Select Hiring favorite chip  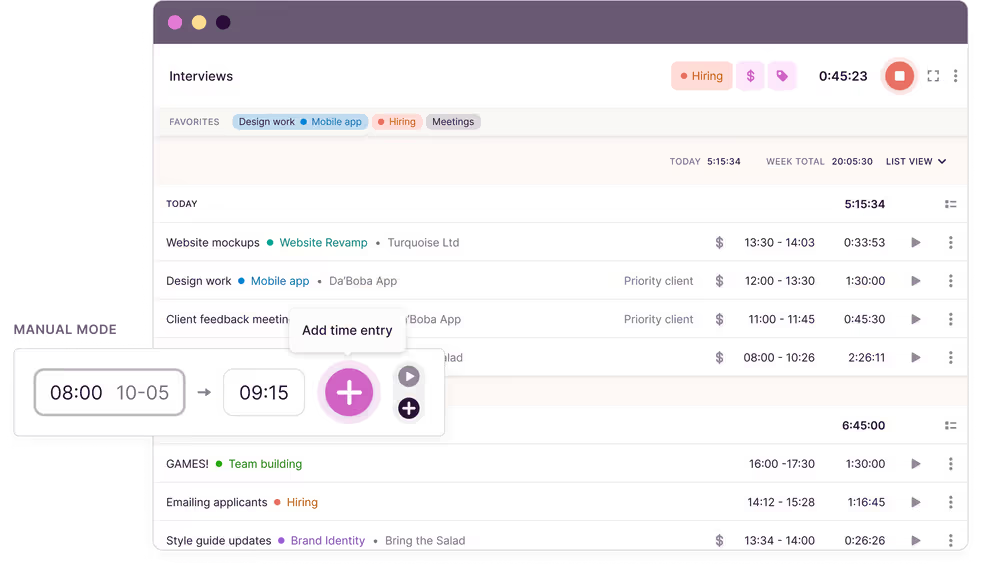point(397,122)
